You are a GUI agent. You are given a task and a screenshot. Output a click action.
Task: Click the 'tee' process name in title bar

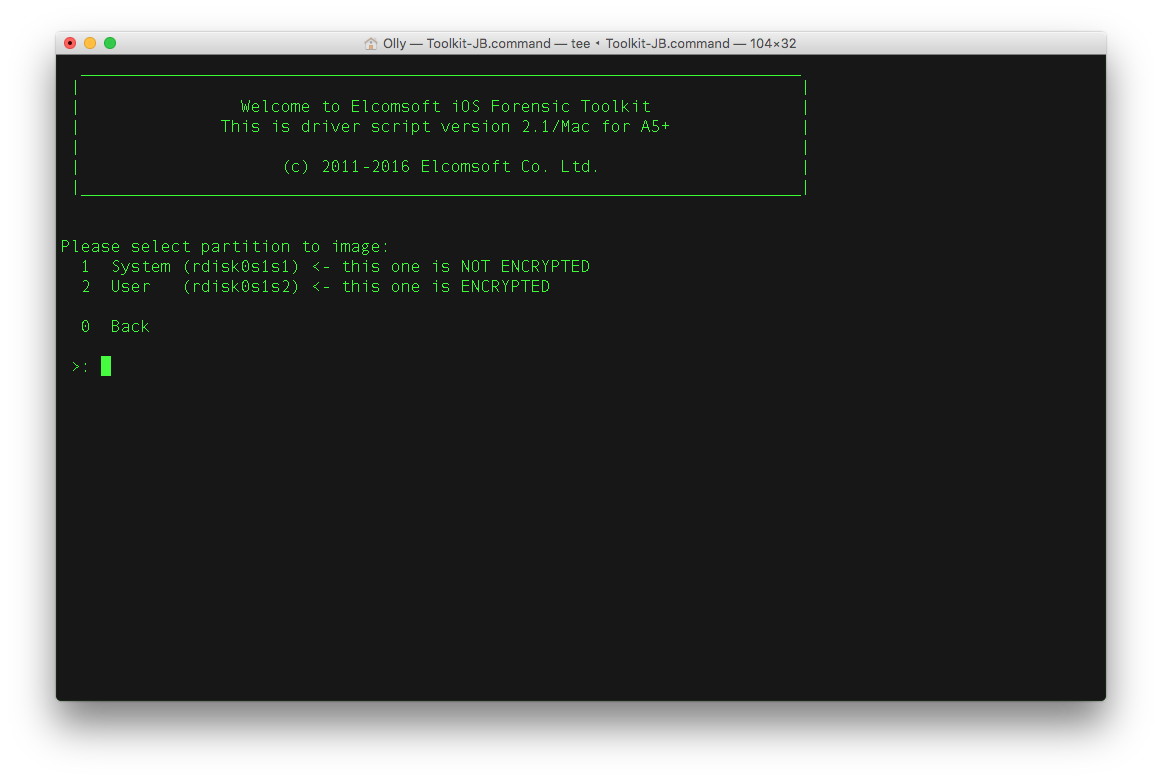coord(580,44)
